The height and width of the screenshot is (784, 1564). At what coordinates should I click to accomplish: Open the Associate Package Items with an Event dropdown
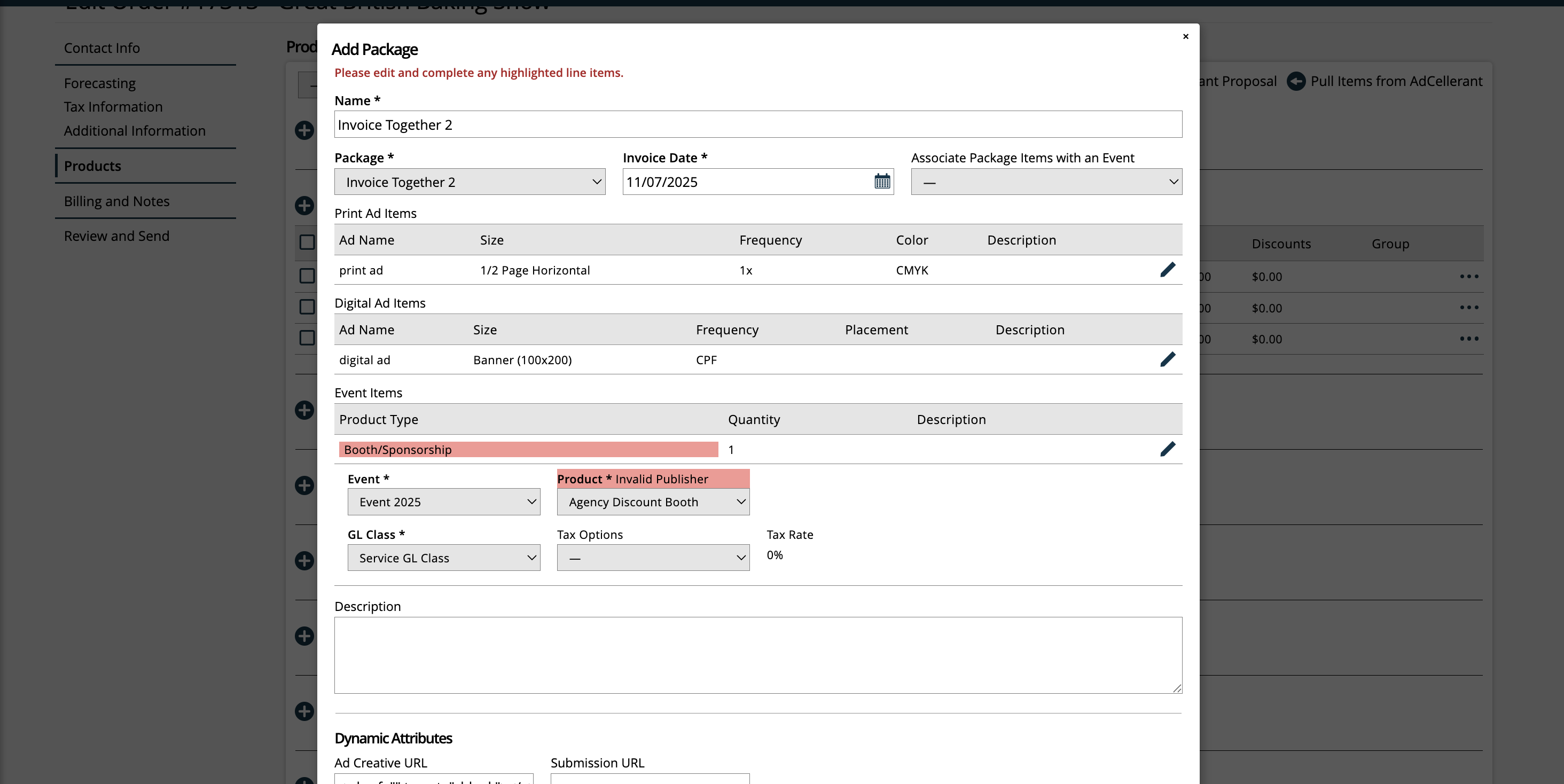[x=1045, y=182]
